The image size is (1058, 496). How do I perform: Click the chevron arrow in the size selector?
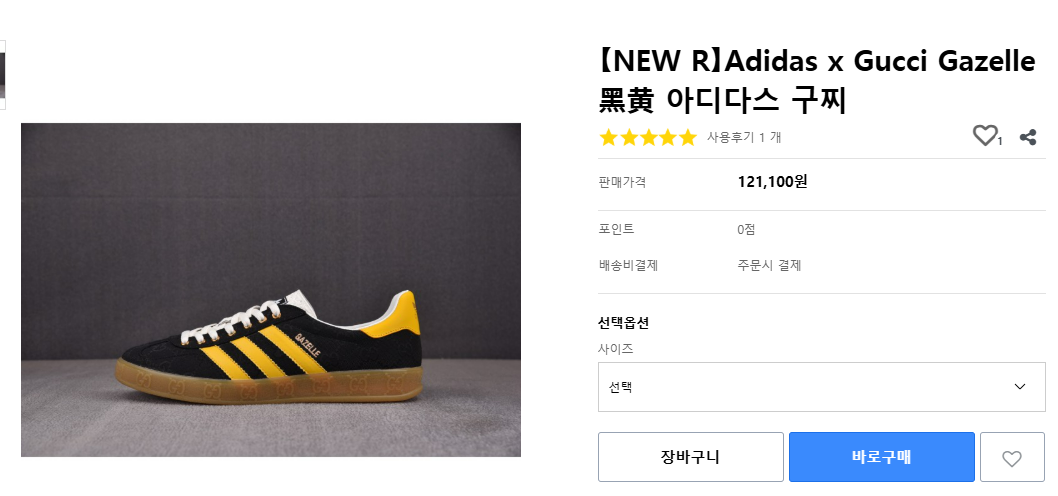[x=1020, y=387]
